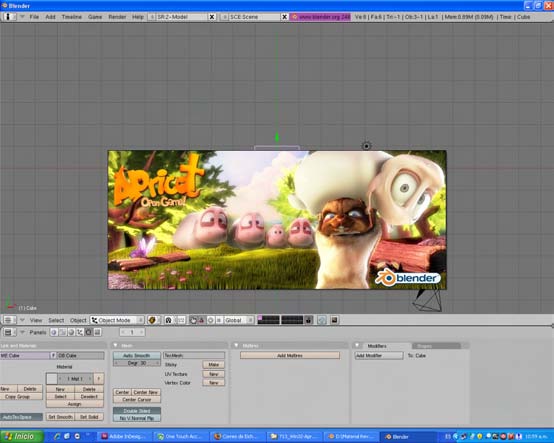This screenshot has height=443, width=554.
Task: Toggle the layer lock icon
Action: (x=309, y=320)
